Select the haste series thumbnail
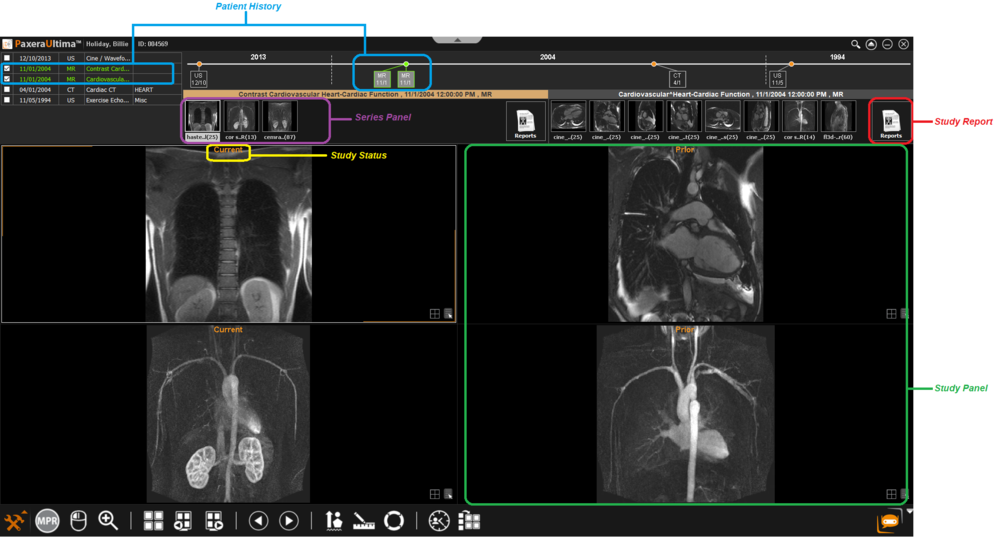Viewport: 1000px width, 537px height. click(x=202, y=120)
